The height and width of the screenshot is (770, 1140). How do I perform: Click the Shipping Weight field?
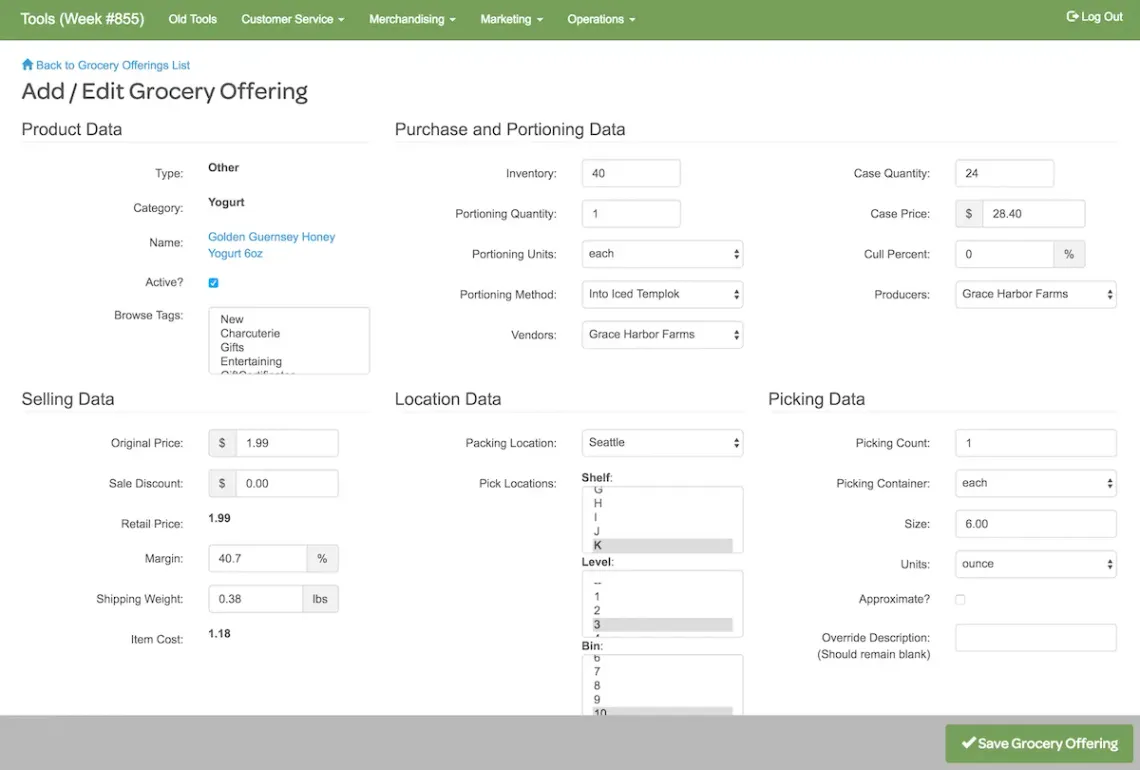(x=255, y=599)
